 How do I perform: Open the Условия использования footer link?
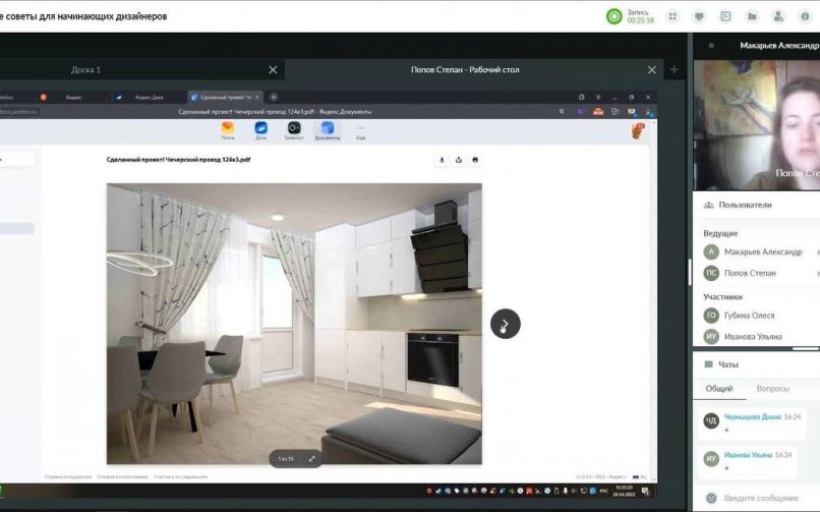click(x=122, y=477)
